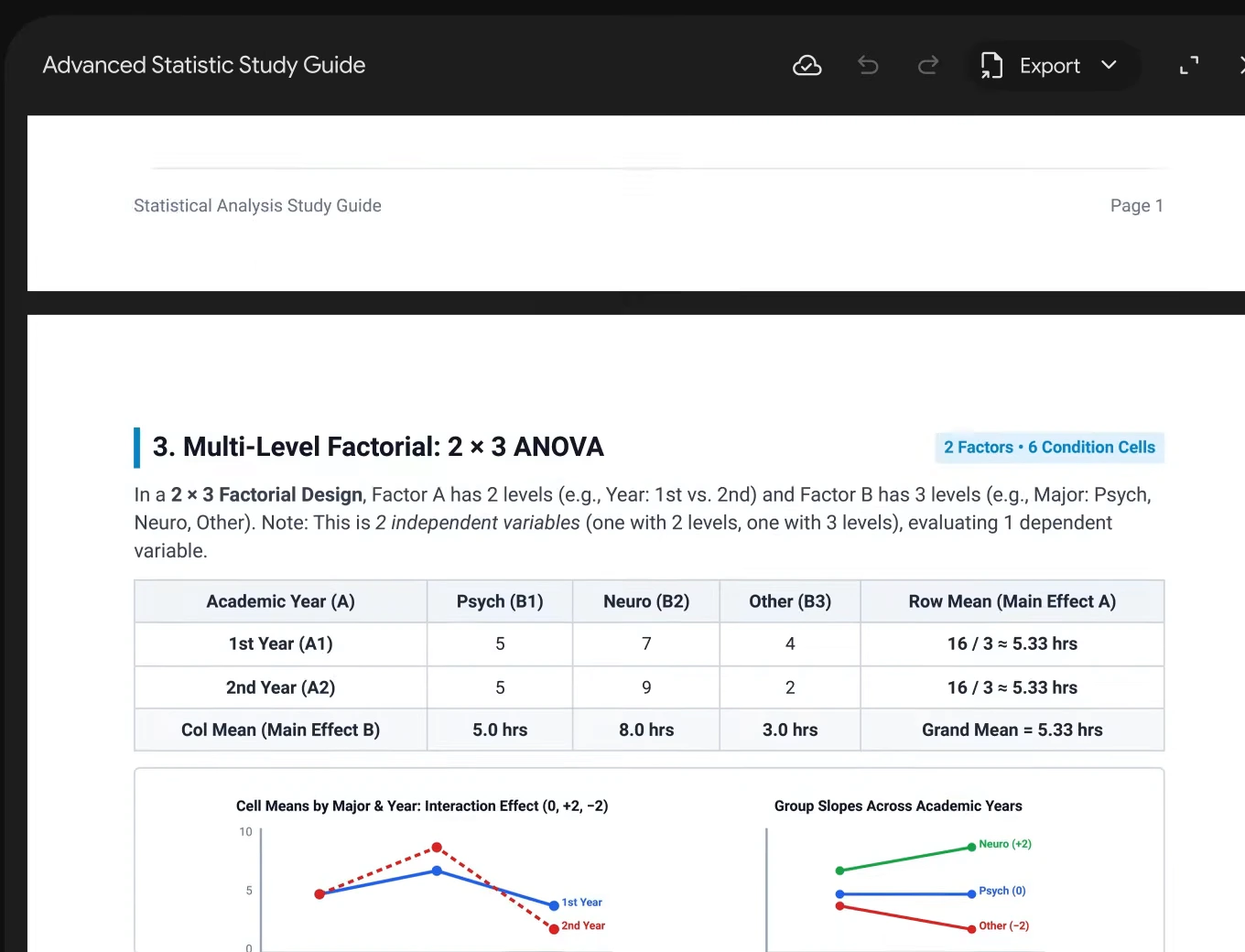Click the 'Other (−2)' slope label
The image size is (1245, 952).
coord(1004,926)
